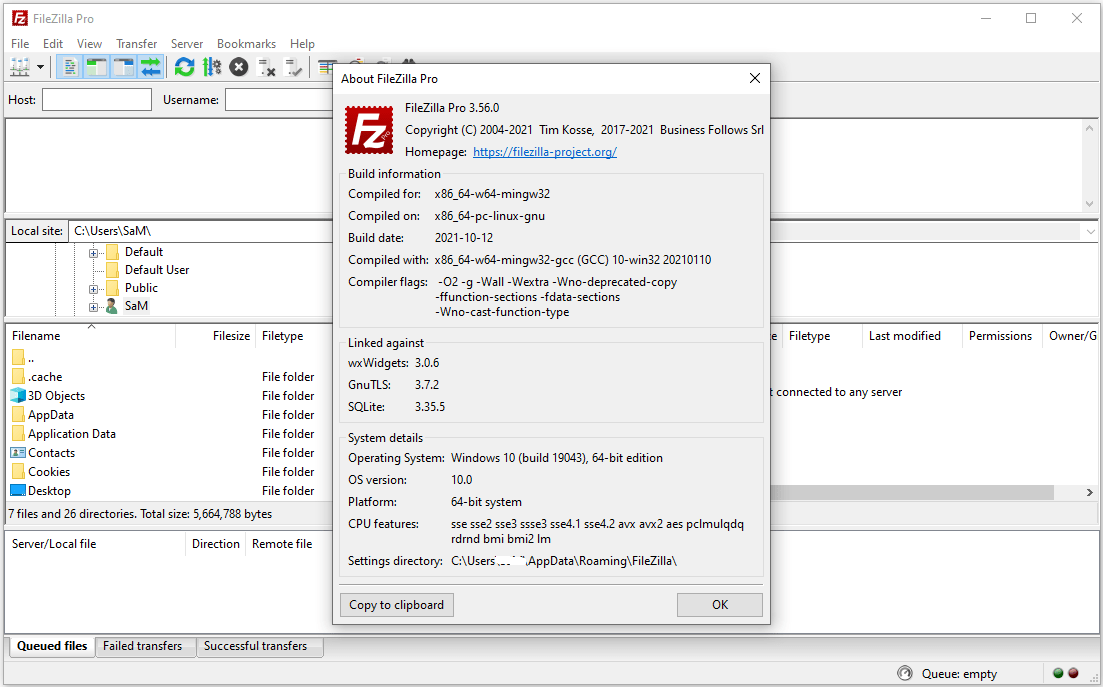Cancel the current operation
Image resolution: width=1103 pixels, height=687 pixels.
point(239,68)
